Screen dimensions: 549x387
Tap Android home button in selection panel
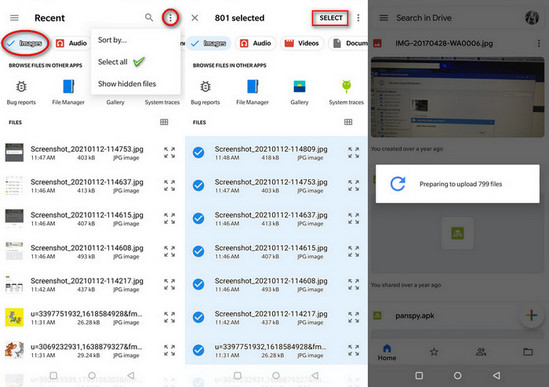(x=276, y=375)
